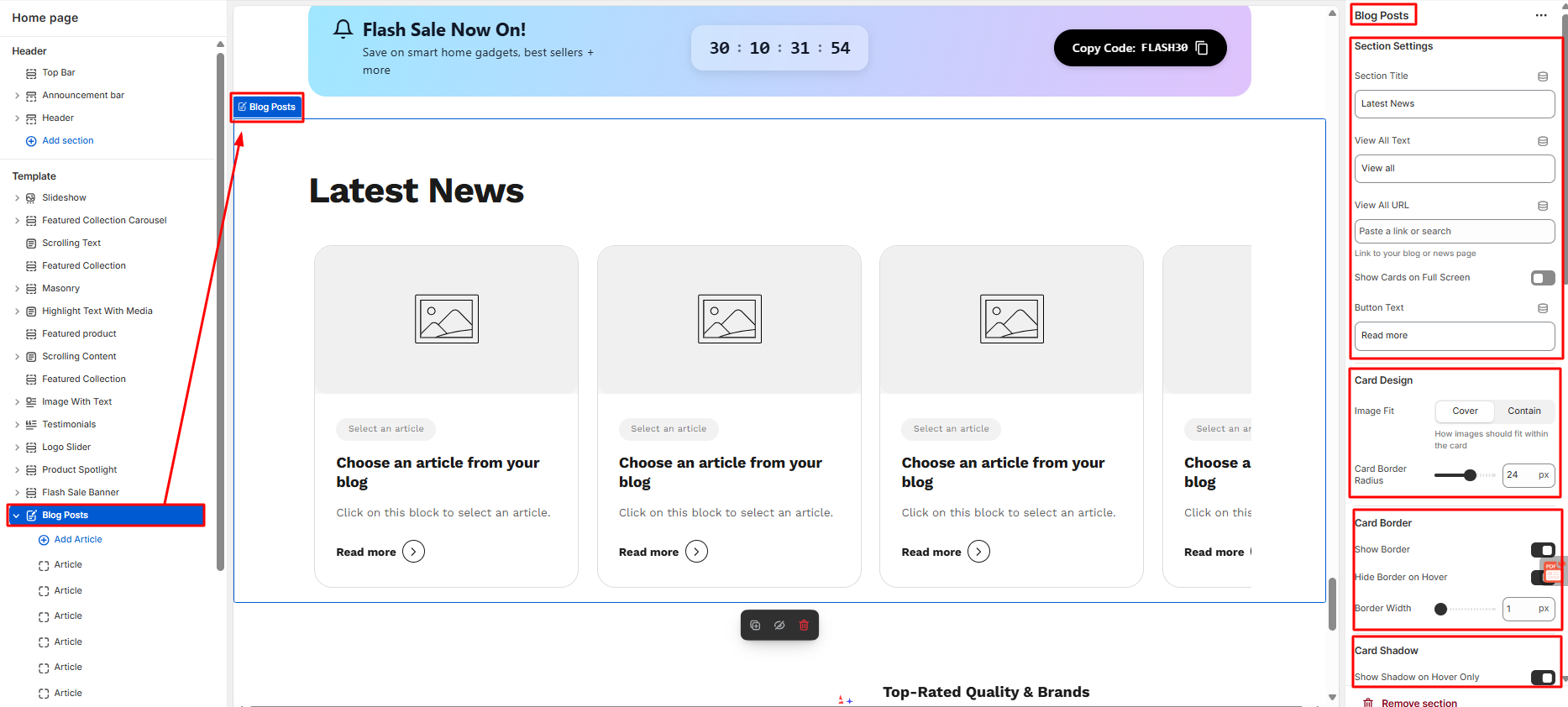This screenshot has height=707, width=1568.
Task: Click the View All URL input field
Action: [1454, 232]
